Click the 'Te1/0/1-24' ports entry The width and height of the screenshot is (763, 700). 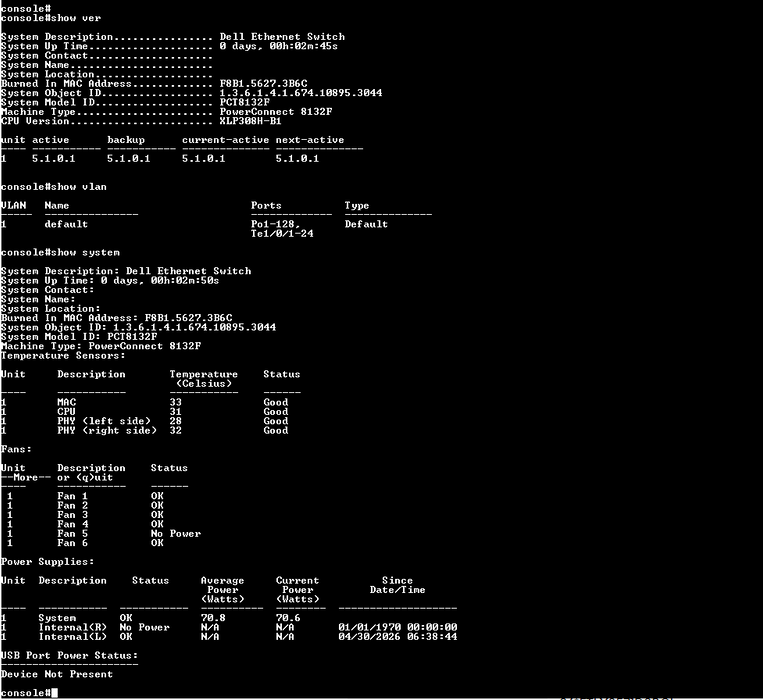click(282, 233)
